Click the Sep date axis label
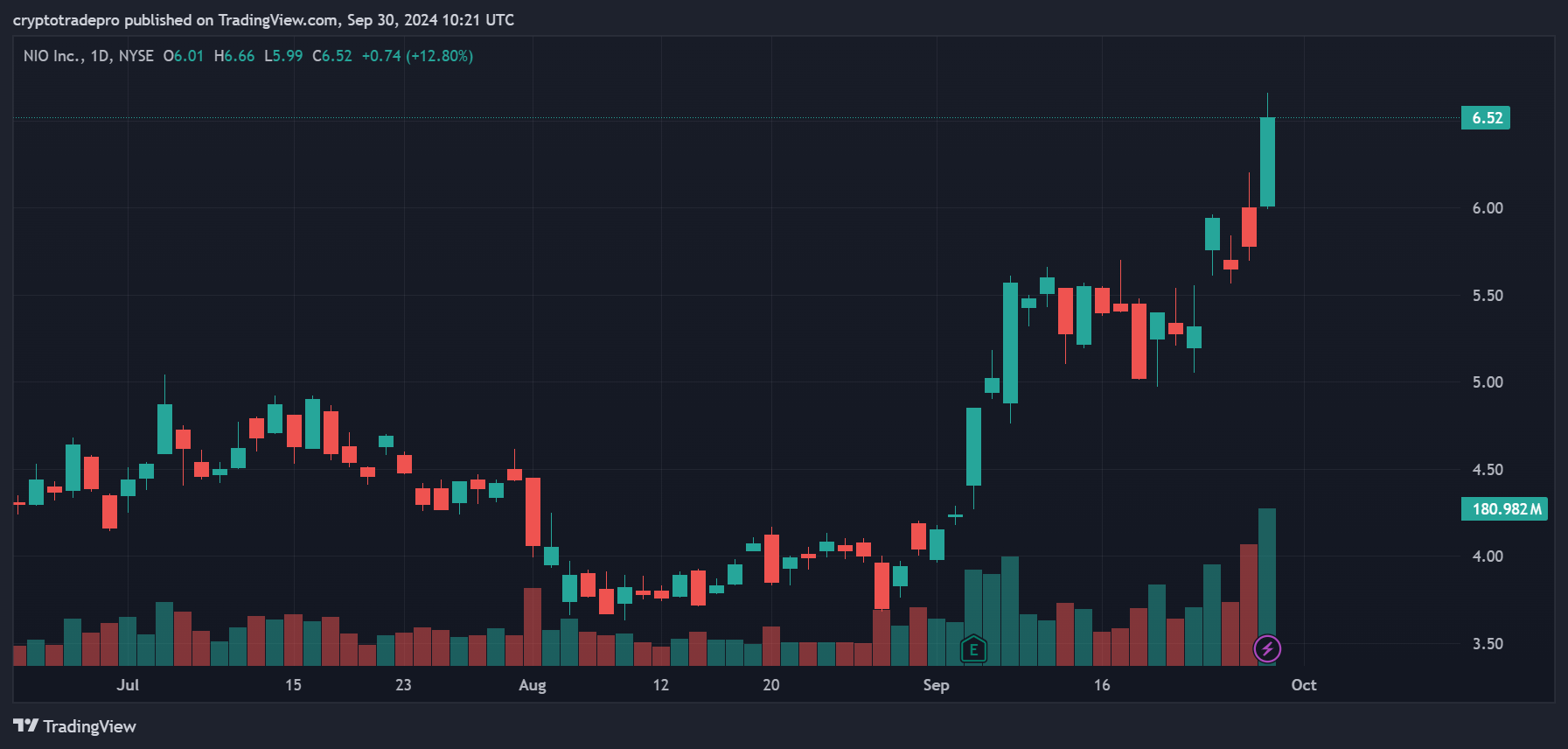This screenshot has height=749, width=1568. point(936,685)
